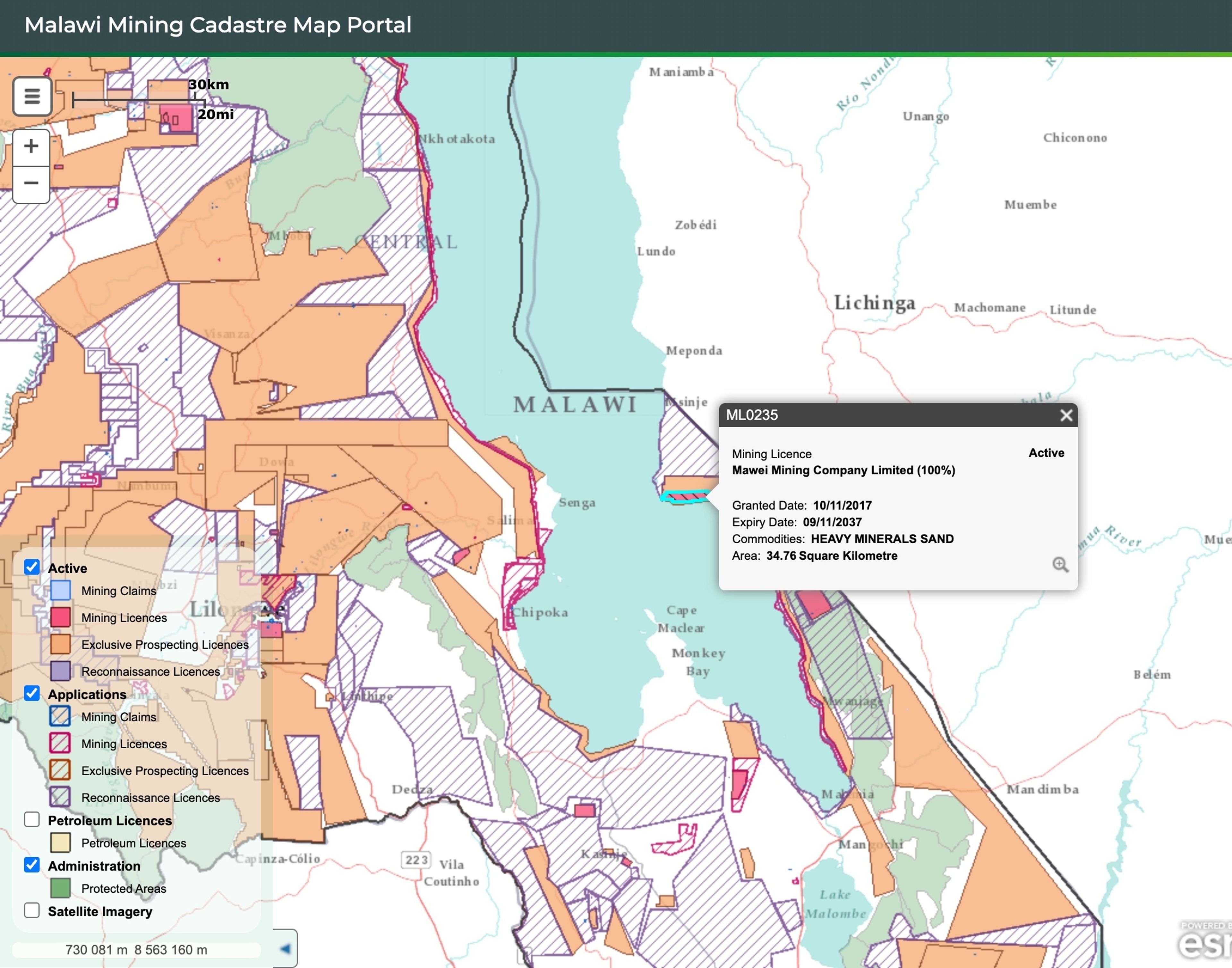Click the coordinates readout field

136,949
